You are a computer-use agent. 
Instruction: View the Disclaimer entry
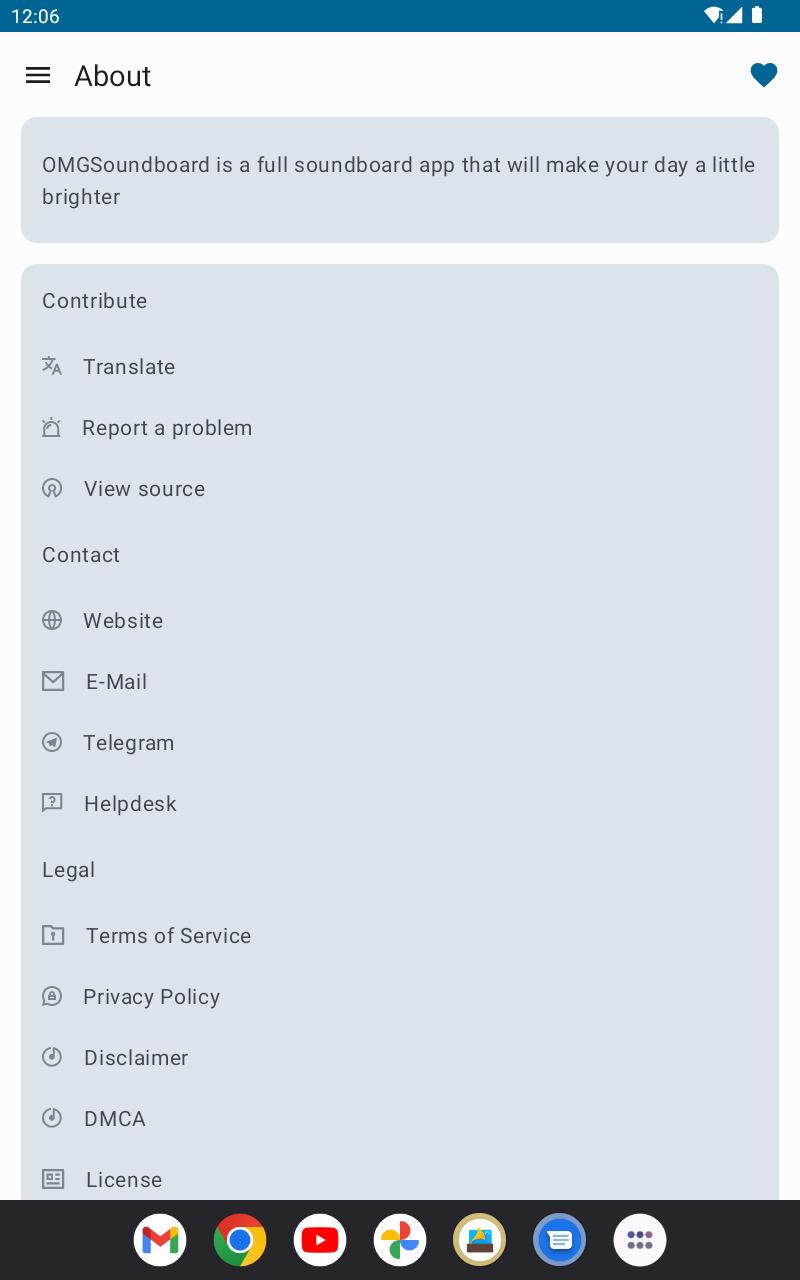click(136, 1058)
